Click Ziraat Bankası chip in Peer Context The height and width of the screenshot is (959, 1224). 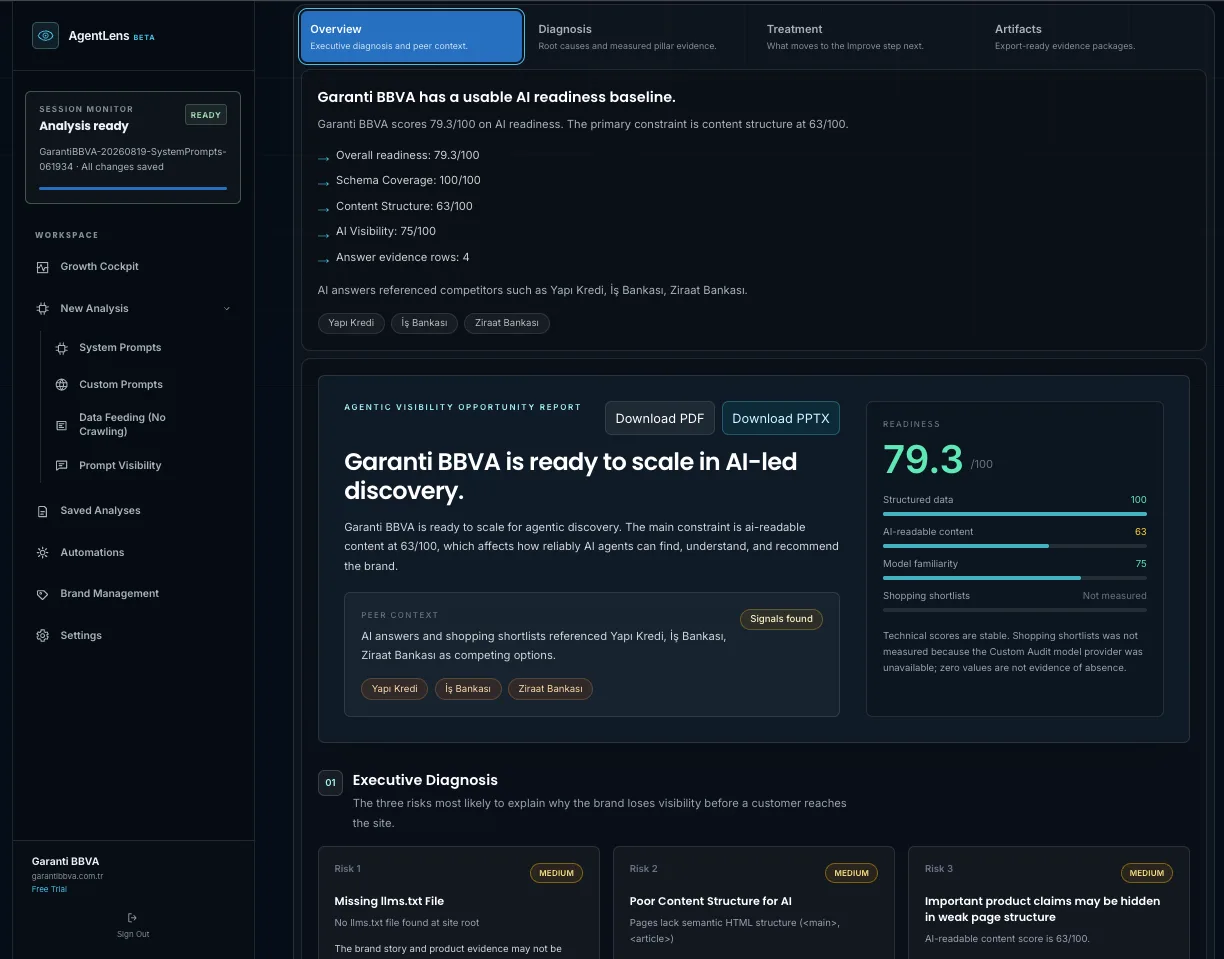click(550, 689)
